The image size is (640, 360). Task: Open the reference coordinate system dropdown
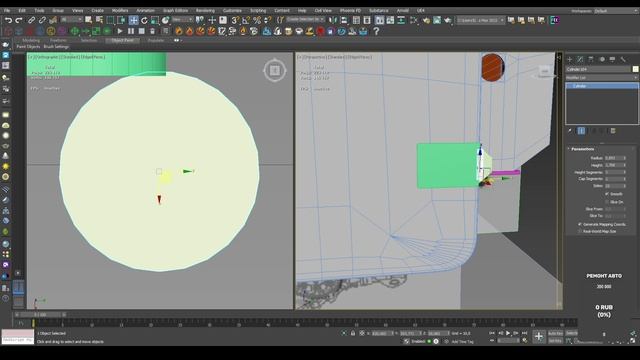tap(182, 20)
